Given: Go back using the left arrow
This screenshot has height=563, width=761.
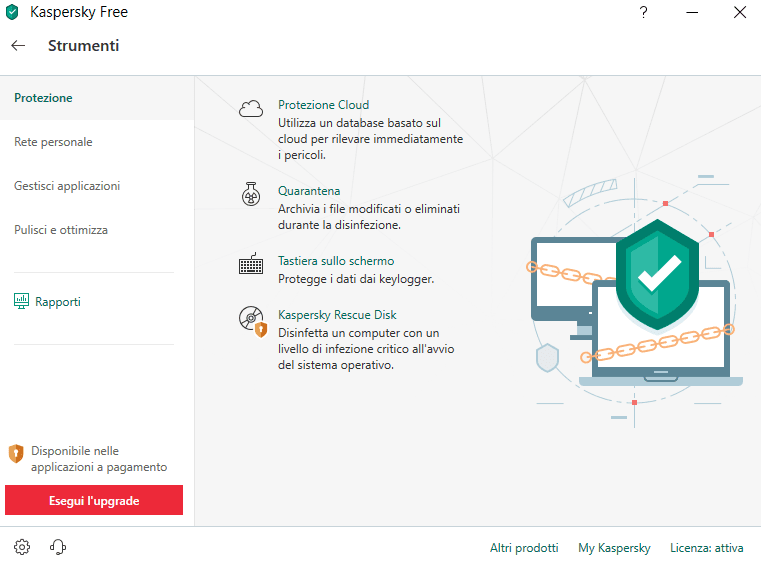Looking at the screenshot, I should click(x=18, y=46).
